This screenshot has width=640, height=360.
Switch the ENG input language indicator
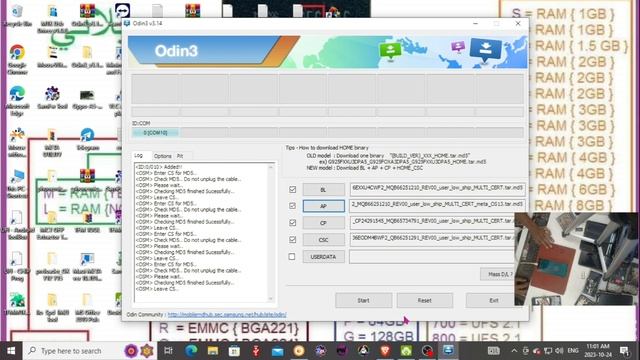(573, 351)
